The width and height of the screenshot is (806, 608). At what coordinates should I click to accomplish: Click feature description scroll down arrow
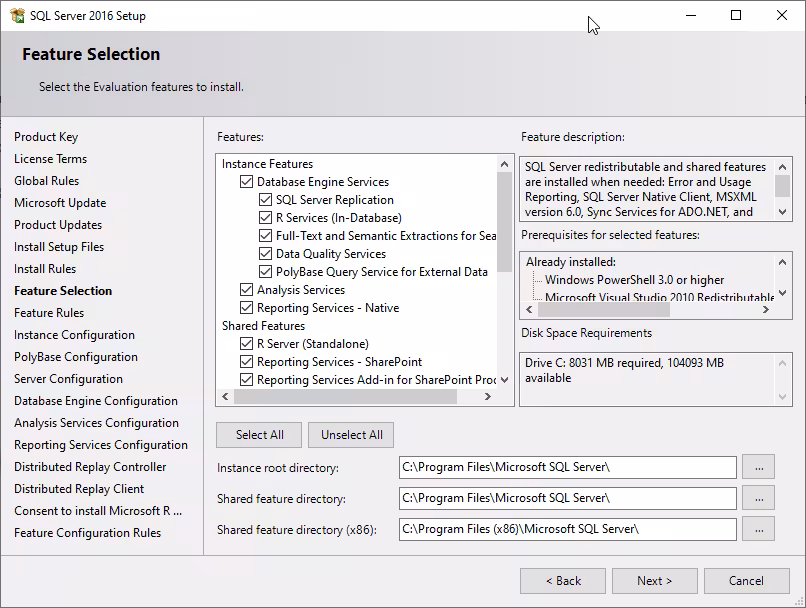coord(782,212)
